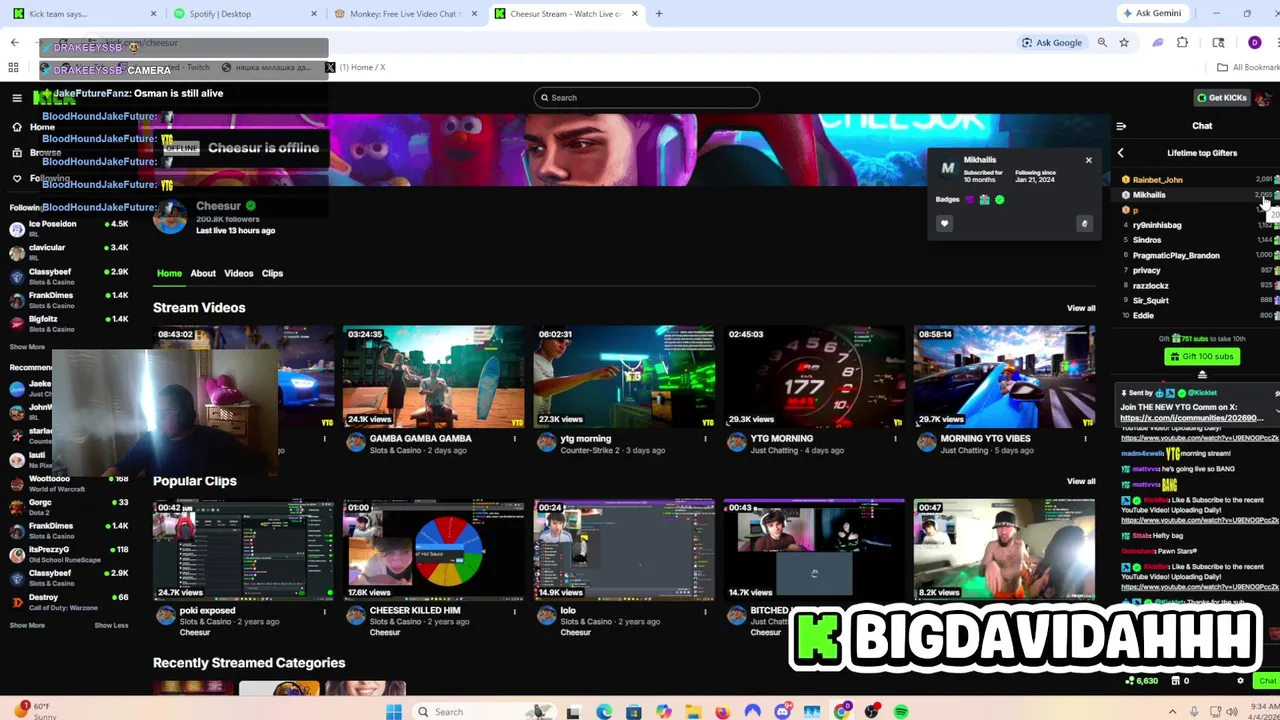This screenshot has height=720, width=1280.
Task: Click Gift 100 subs button
Action: [1202, 357]
